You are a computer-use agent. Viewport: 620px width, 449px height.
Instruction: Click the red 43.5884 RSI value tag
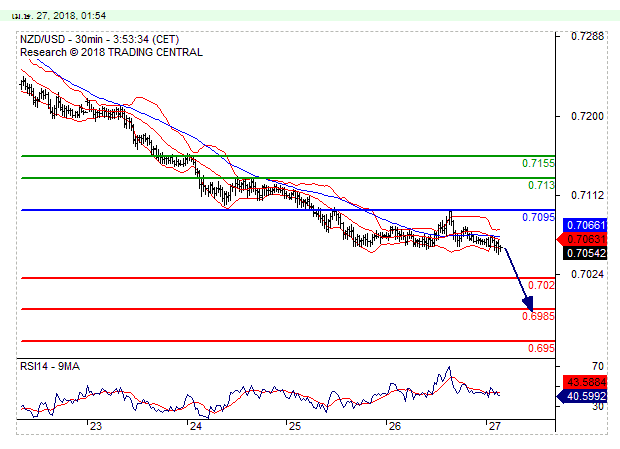(585, 382)
